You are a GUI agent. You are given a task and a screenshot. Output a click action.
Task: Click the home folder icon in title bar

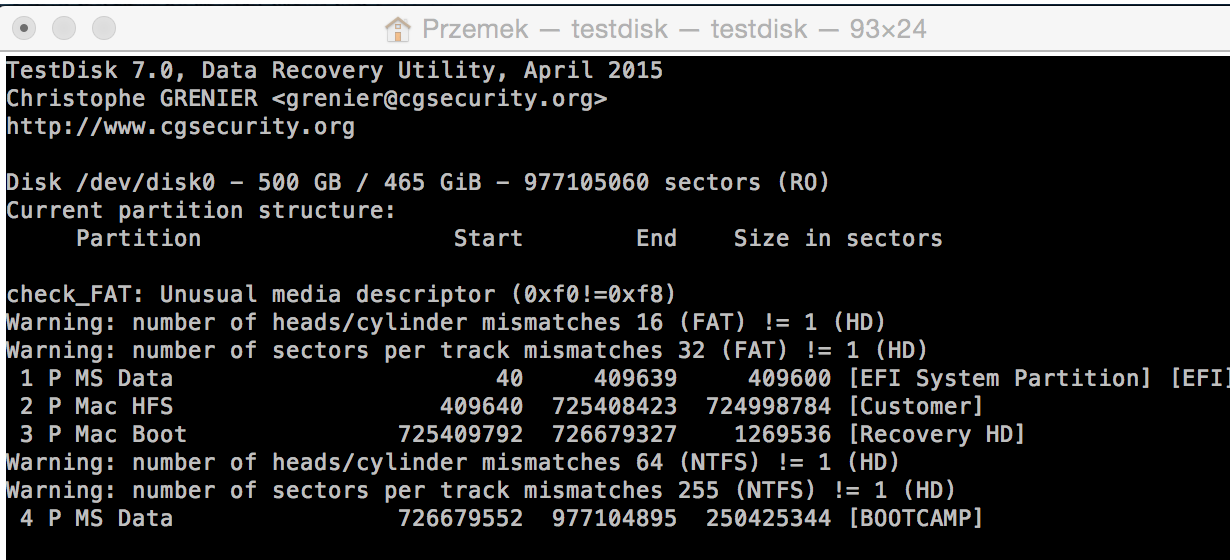tap(398, 29)
